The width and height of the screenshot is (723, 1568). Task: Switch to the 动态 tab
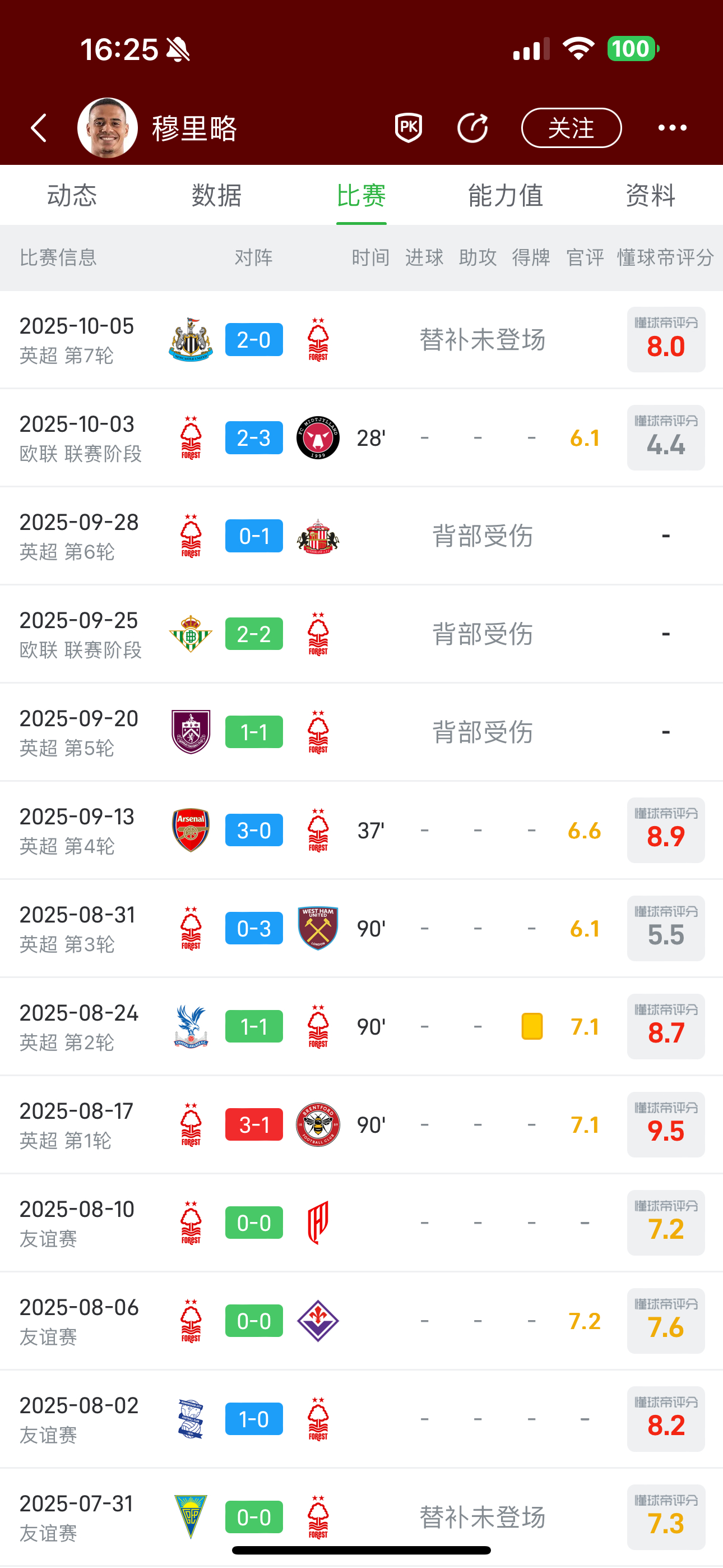click(72, 195)
